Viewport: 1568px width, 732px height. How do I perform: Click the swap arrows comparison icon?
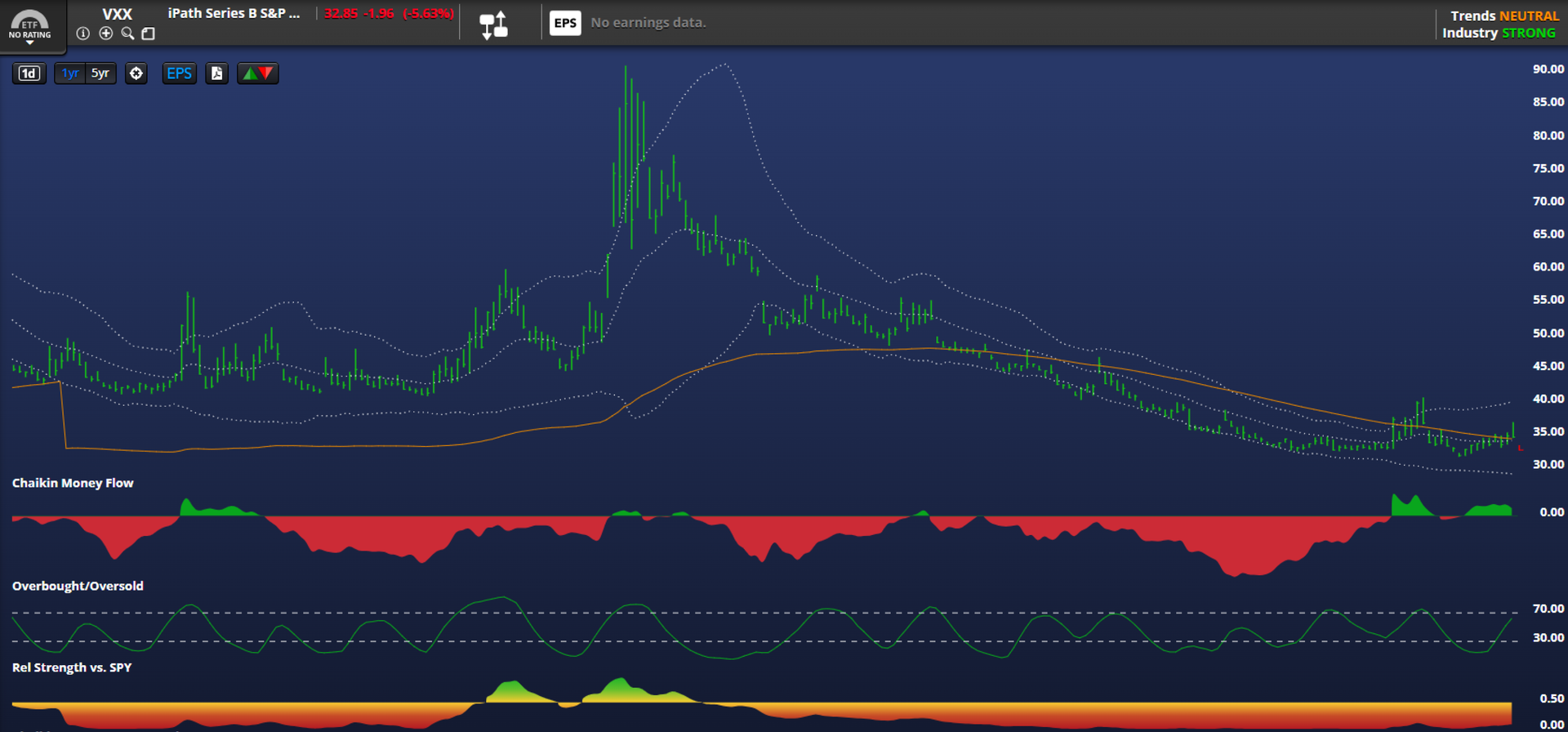(493, 25)
